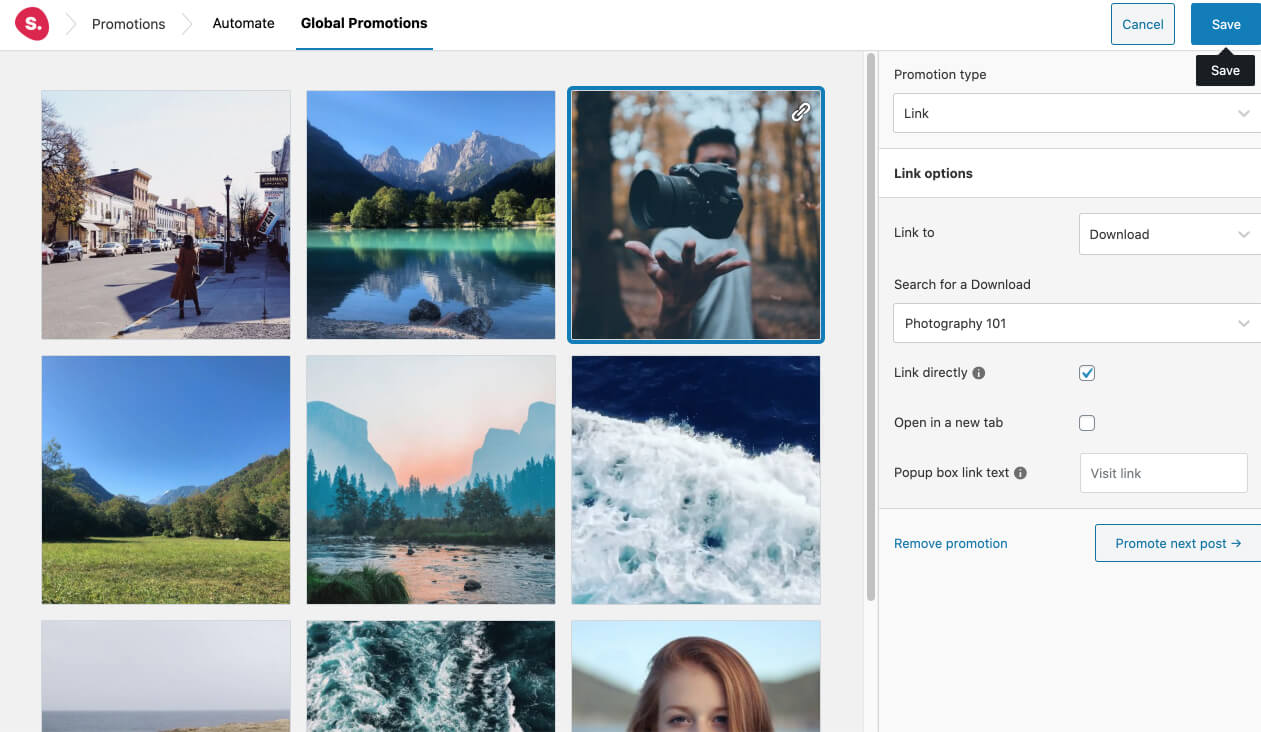Select the pink sunset river thumbnail
The height and width of the screenshot is (732, 1261).
coord(431,480)
